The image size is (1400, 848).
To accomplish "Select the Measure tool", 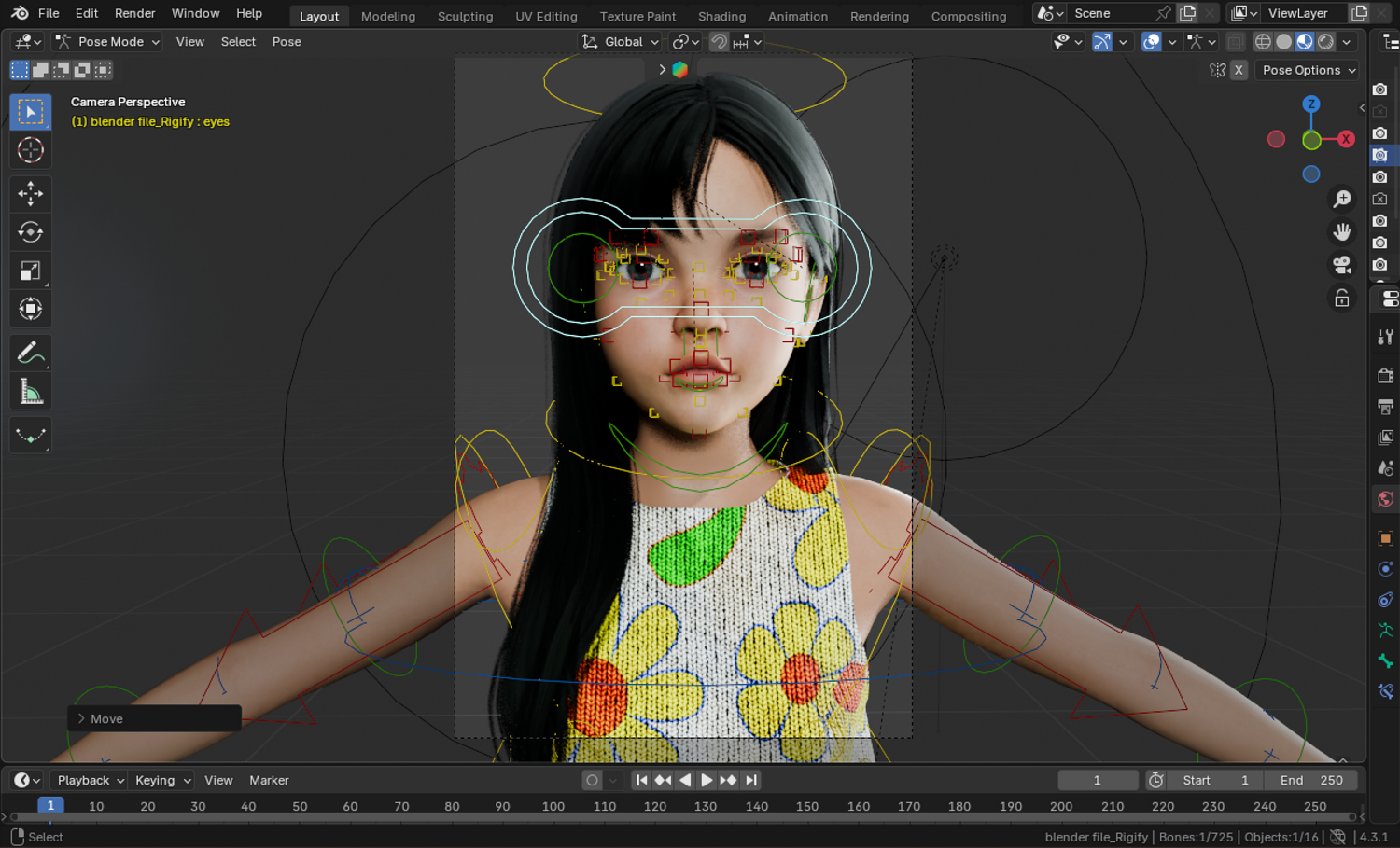I will point(31,392).
